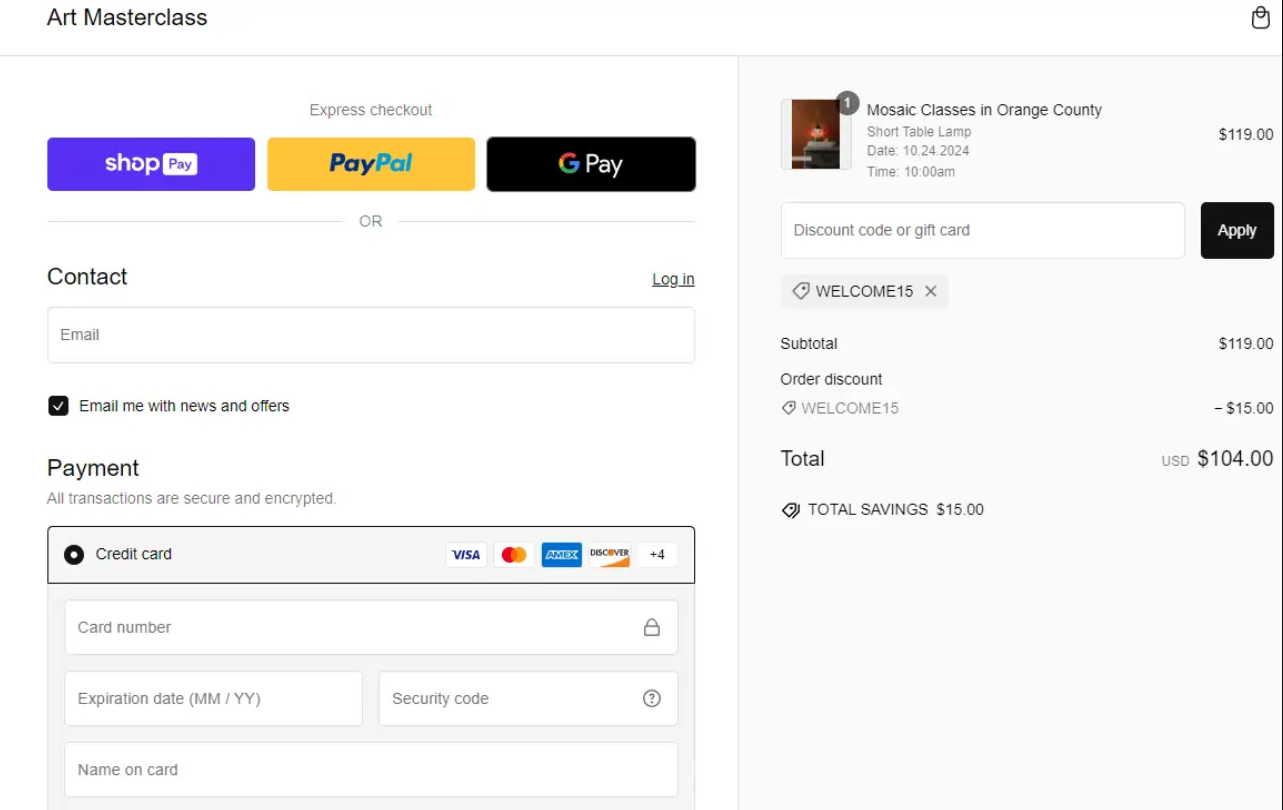
Task: Click the tag icon under Order discount
Action: pyautogui.click(x=789, y=408)
